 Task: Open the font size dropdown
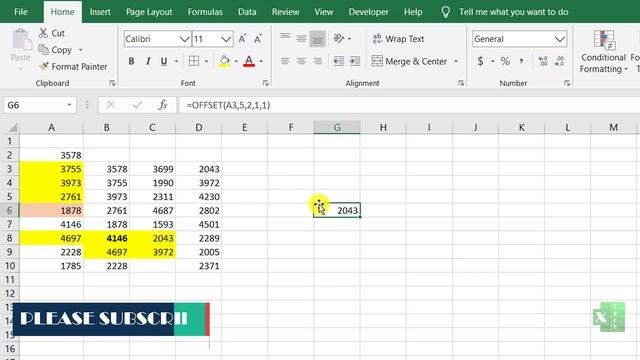[x=226, y=39]
